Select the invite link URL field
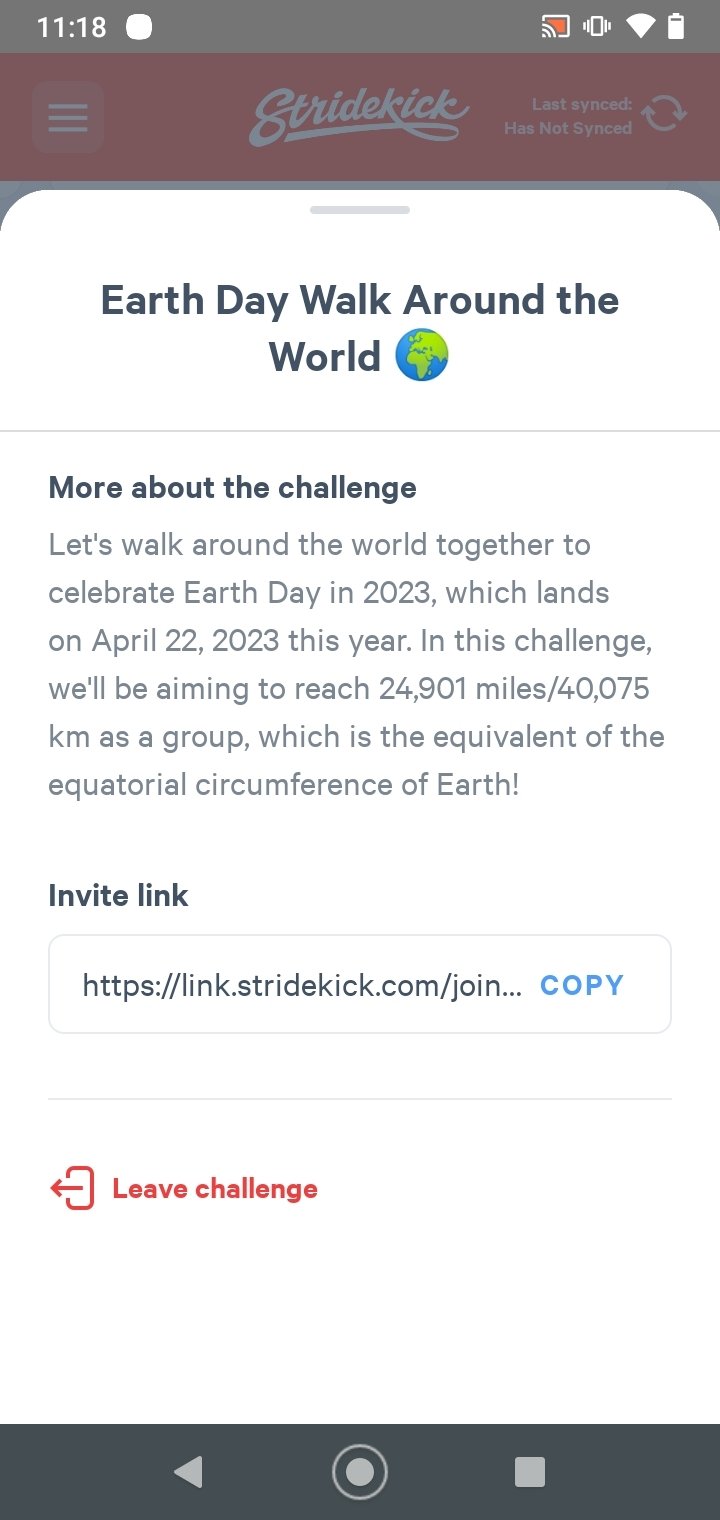 tap(360, 984)
